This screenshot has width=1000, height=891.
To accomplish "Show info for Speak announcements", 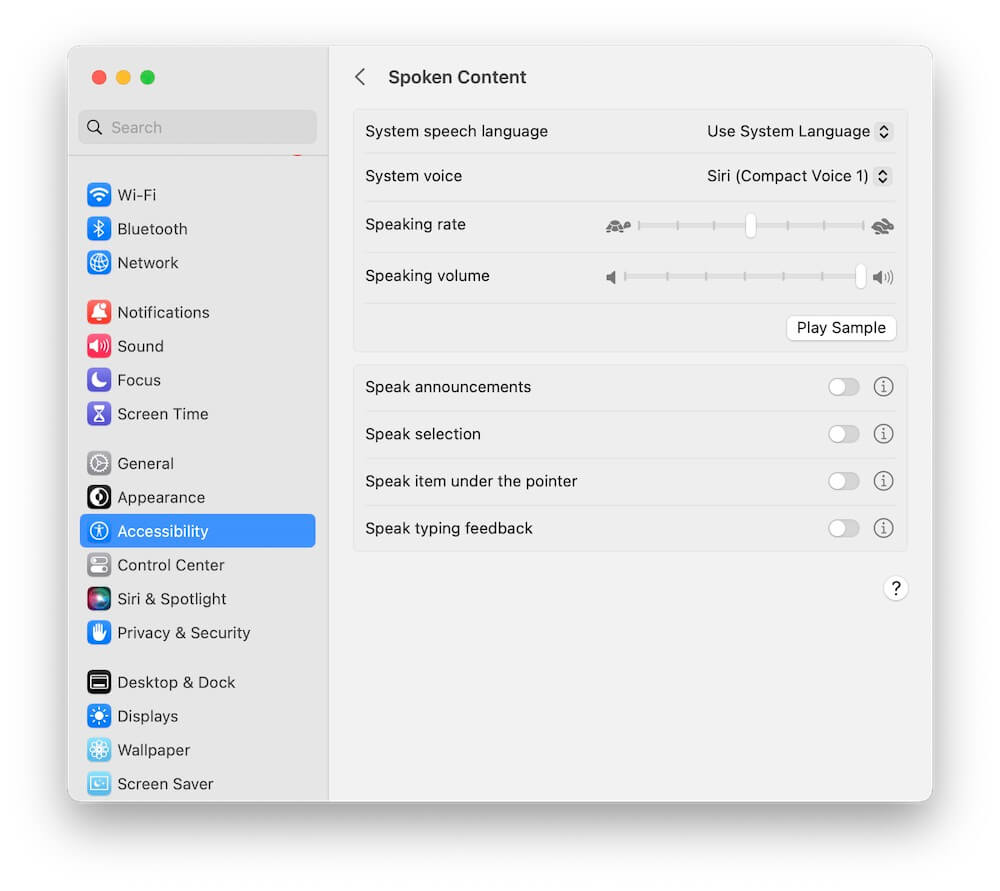I will pyautogui.click(x=883, y=387).
